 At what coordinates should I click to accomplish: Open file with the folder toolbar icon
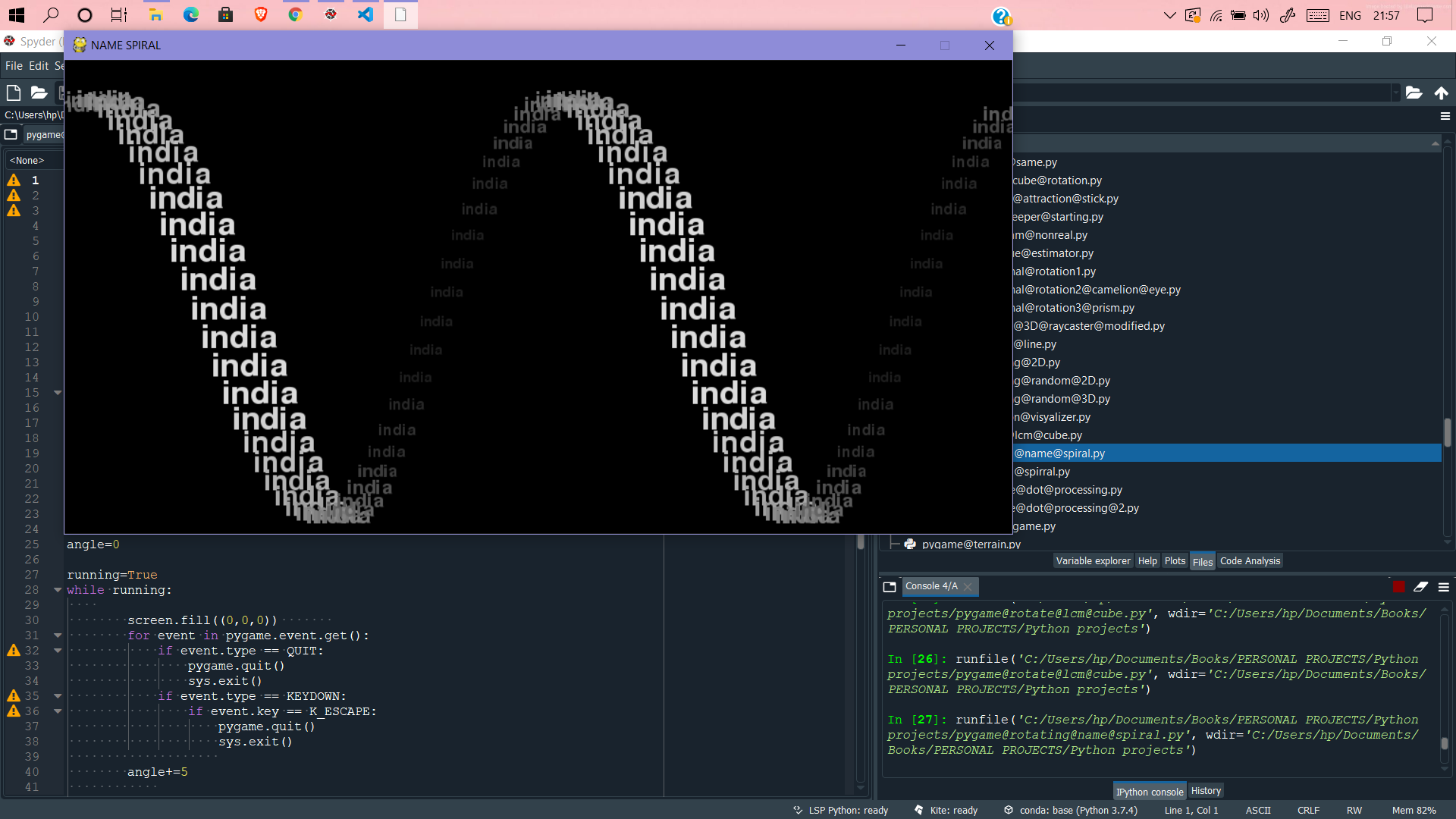[39, 93]
